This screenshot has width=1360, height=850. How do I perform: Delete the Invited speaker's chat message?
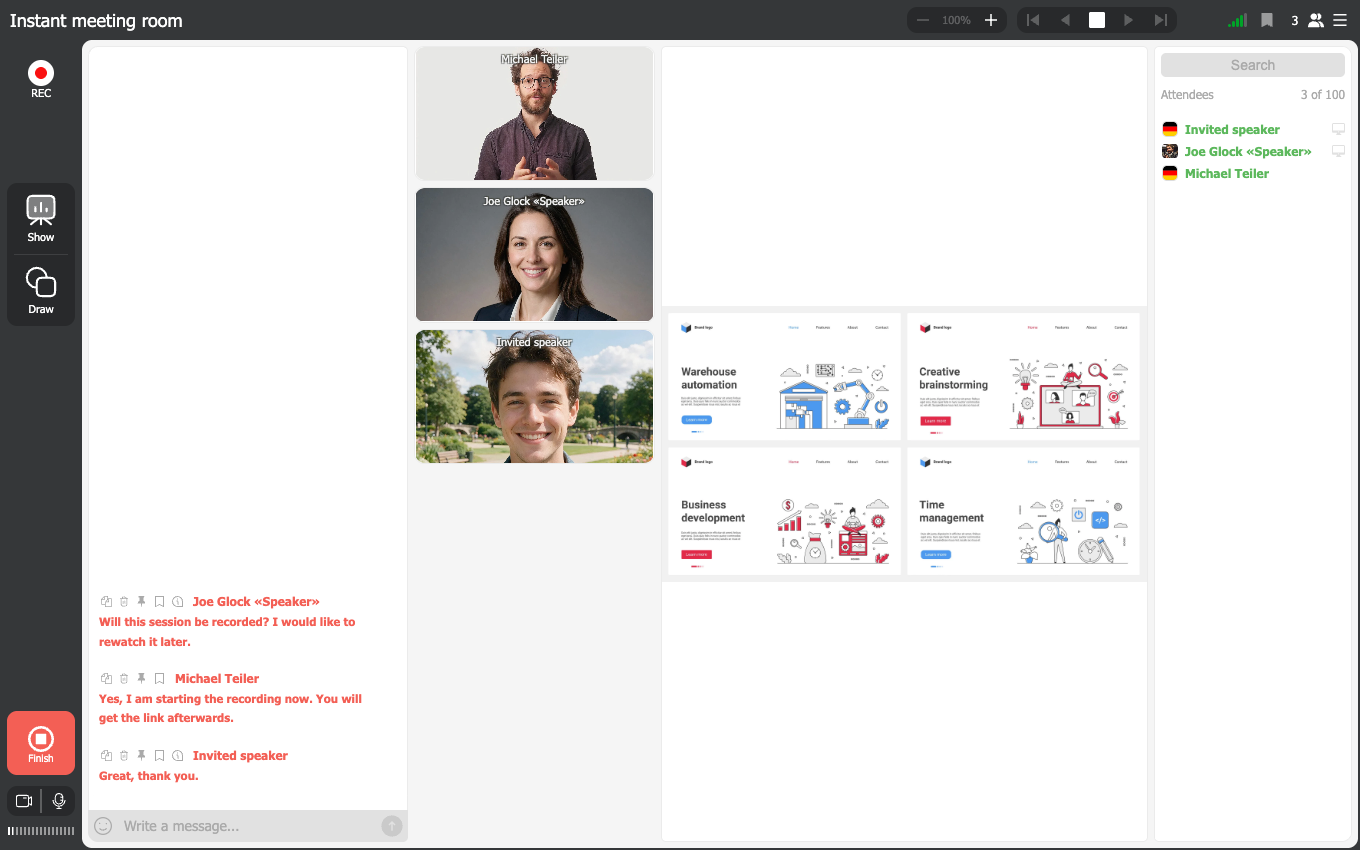point(124,755)
